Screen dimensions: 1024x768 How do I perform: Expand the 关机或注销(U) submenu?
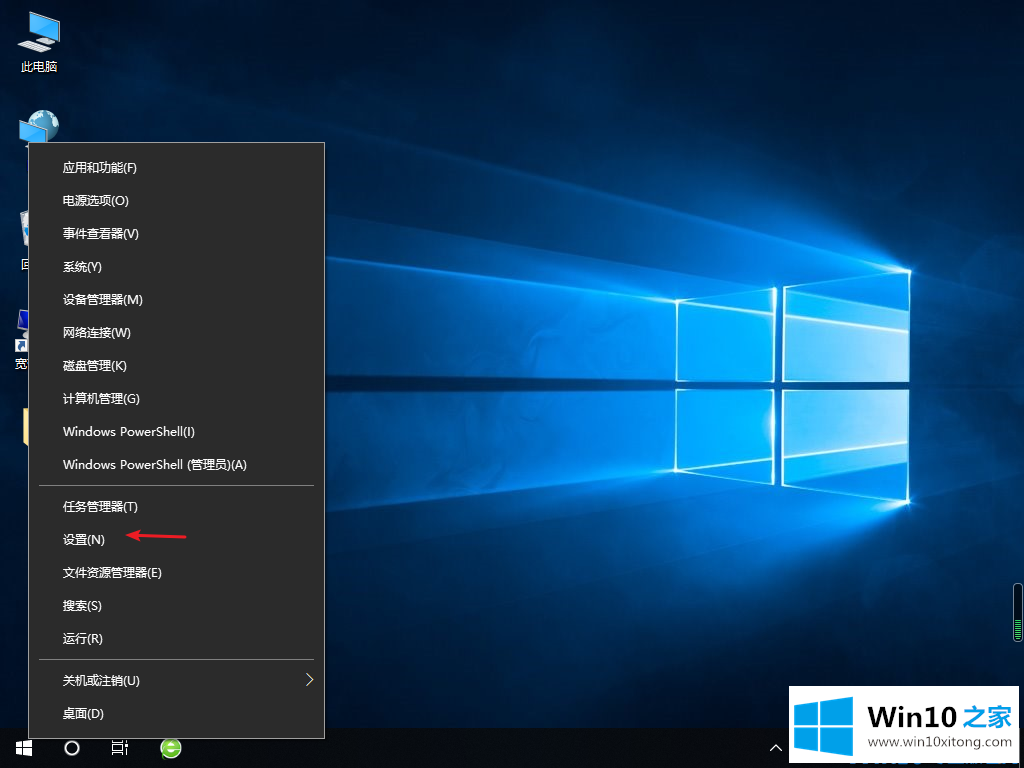pyautogui.click(x=176, y=680)
